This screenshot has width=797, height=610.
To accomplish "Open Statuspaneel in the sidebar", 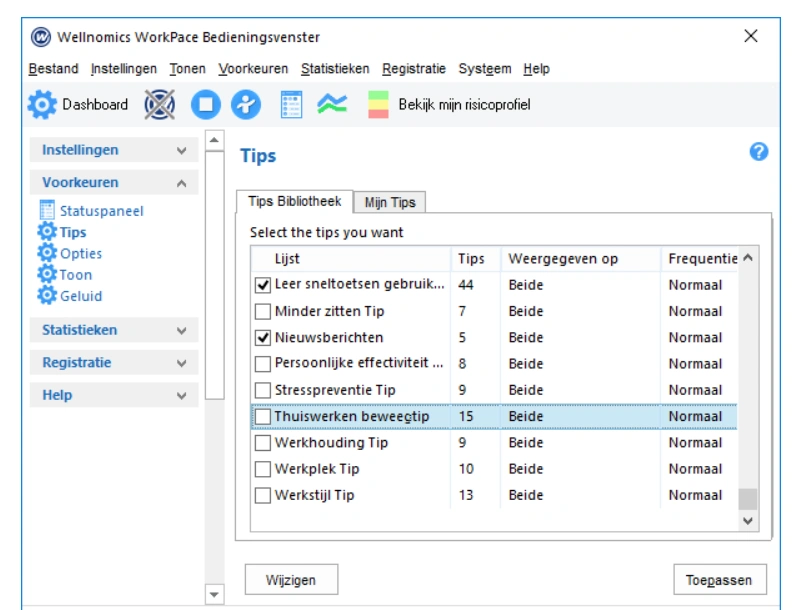I will point(102,211).
